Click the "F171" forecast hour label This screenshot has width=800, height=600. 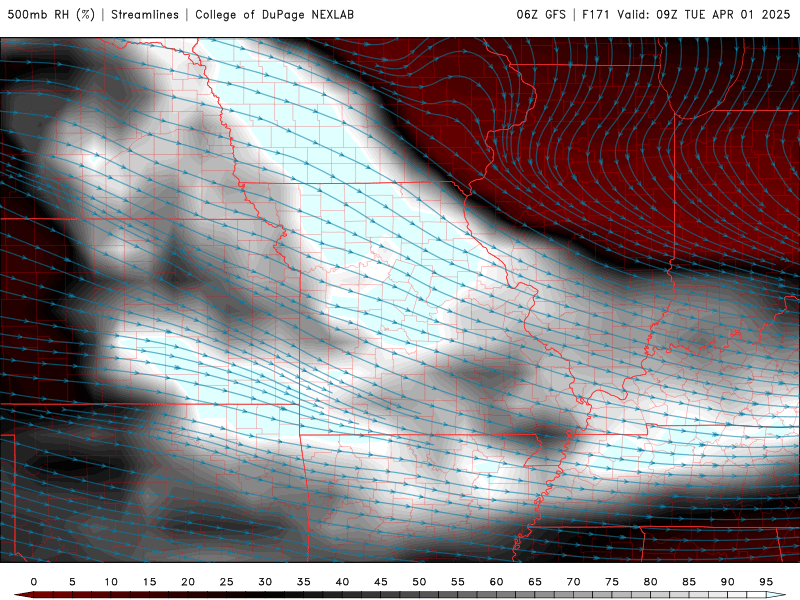(x=595, y=14)
